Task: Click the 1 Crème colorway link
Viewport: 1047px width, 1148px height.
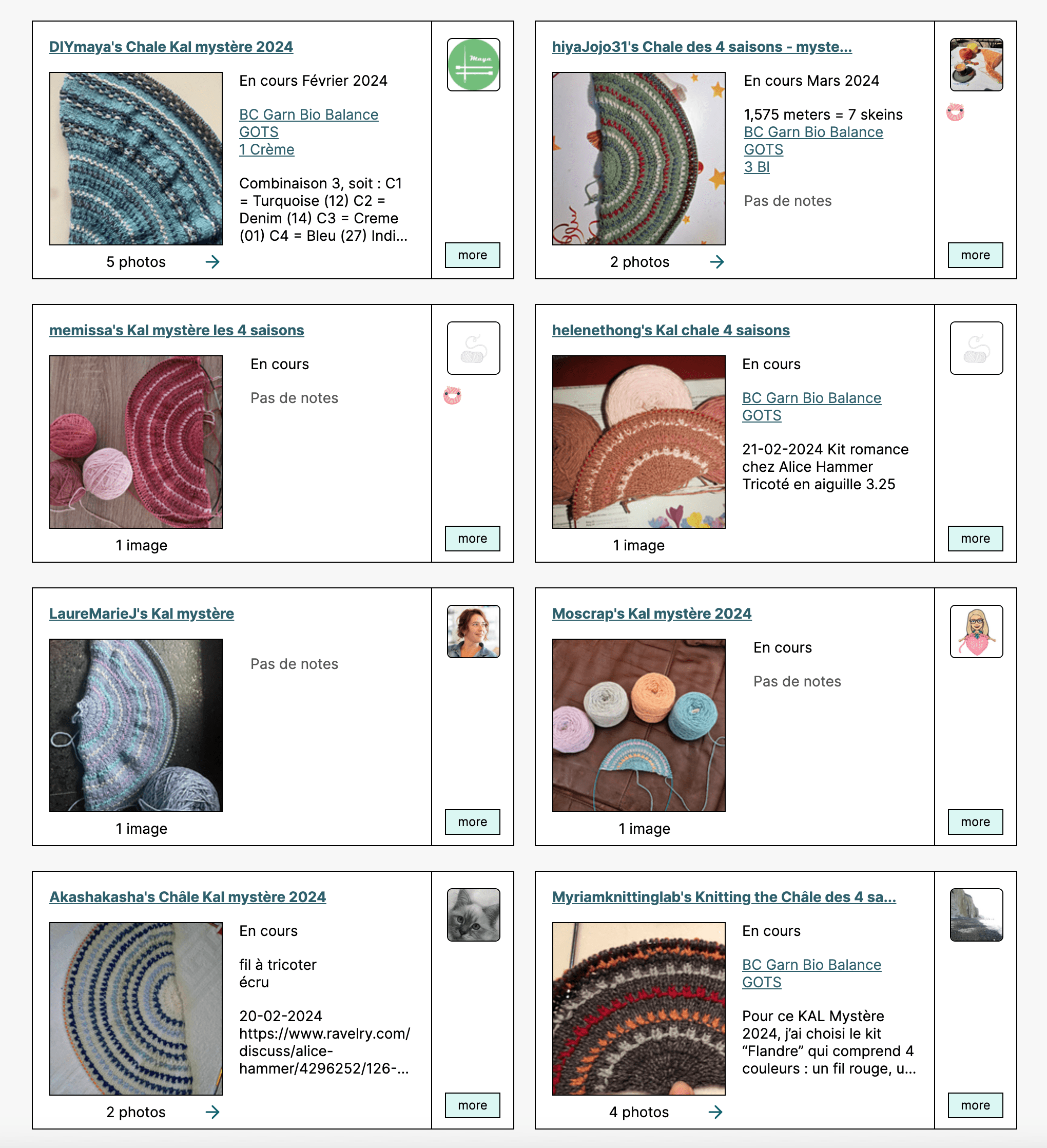Action: (266, 150)
